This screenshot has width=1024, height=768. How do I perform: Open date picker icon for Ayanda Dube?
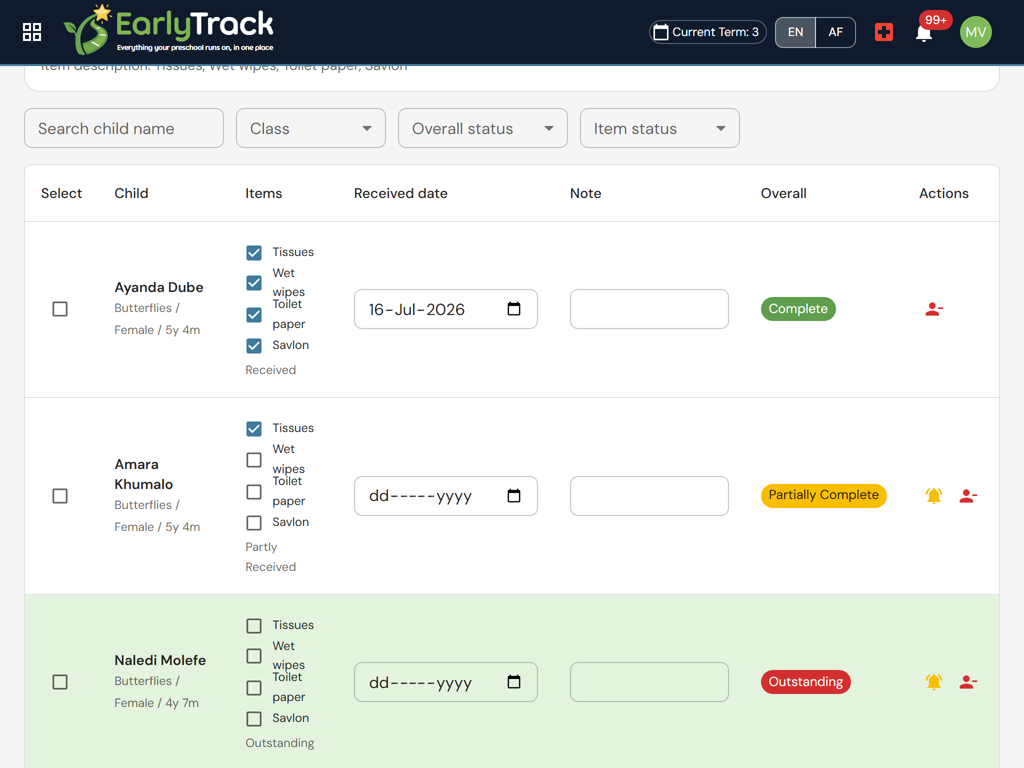(514, 309)
